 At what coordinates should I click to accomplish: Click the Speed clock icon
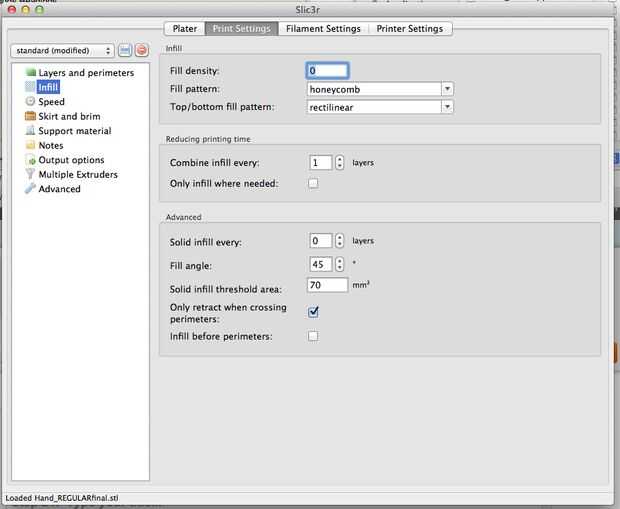tap(30, 101)
